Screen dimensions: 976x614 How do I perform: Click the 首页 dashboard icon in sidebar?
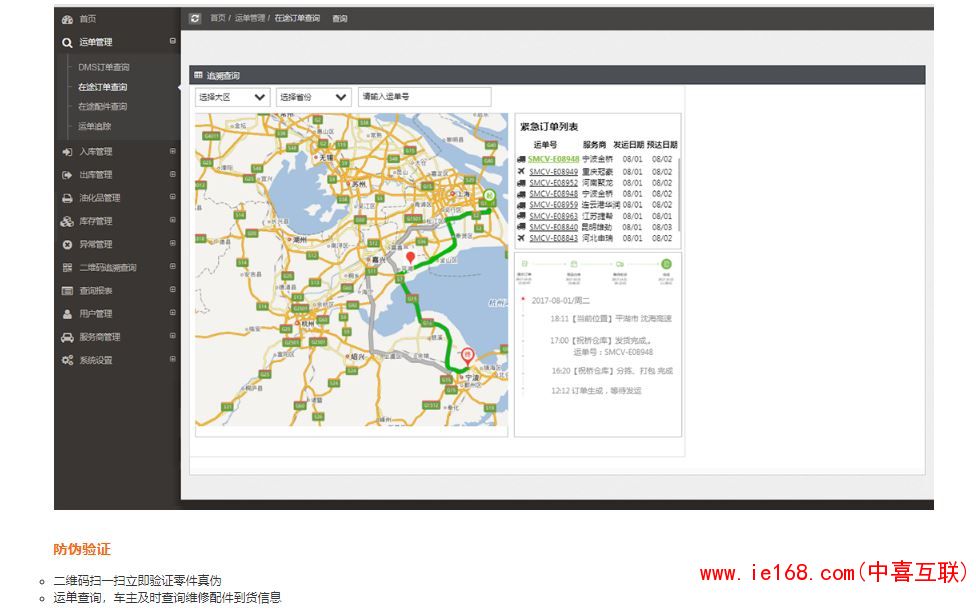[x=67, y=19]
